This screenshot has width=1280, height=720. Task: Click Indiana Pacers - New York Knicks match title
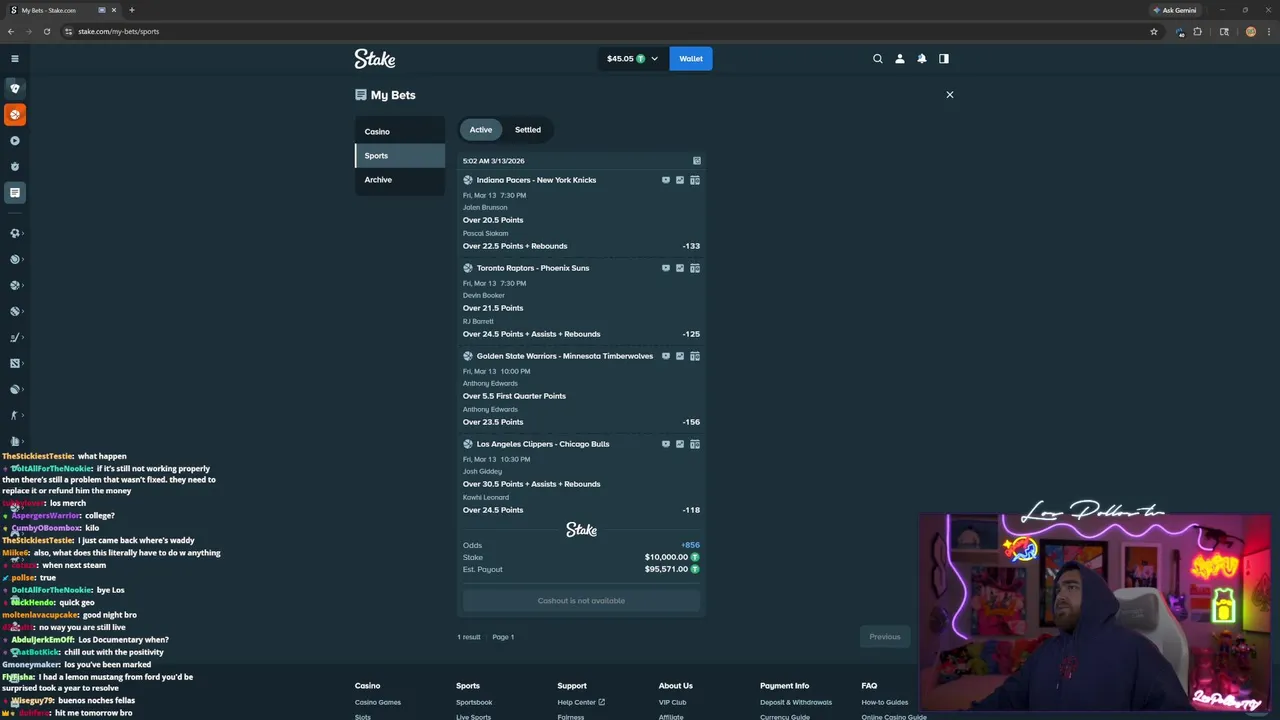536,180
